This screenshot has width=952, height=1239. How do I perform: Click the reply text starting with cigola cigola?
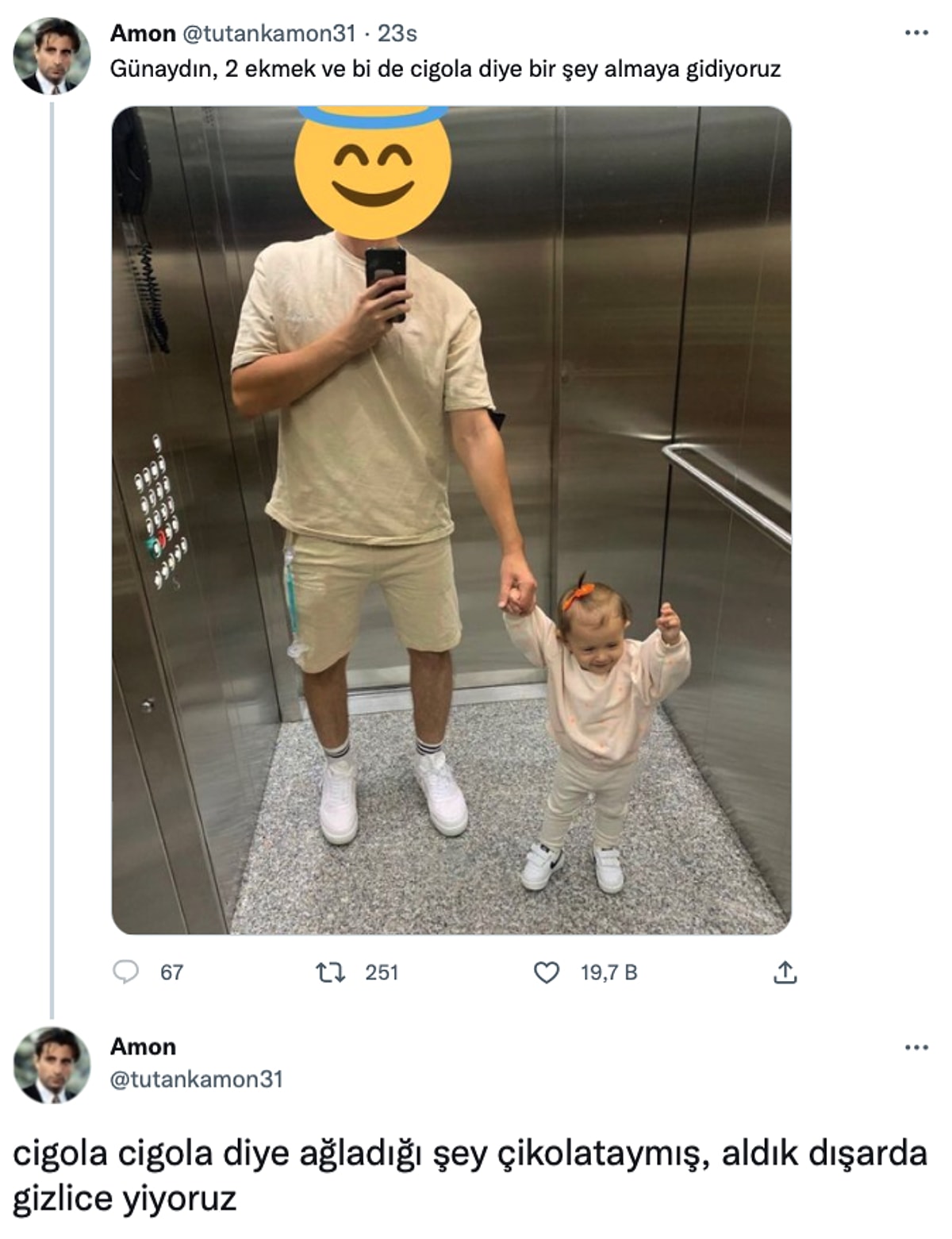(470, 1175)
